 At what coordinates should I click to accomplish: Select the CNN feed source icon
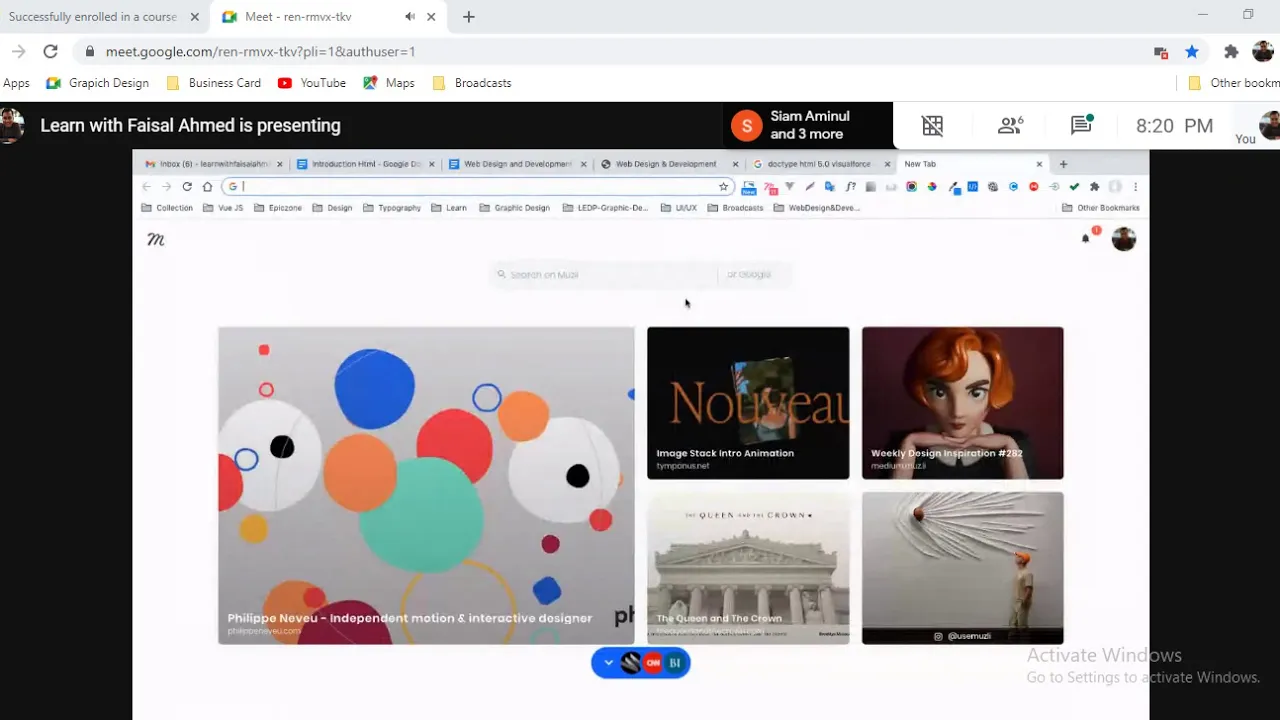[x=653, y=663]
